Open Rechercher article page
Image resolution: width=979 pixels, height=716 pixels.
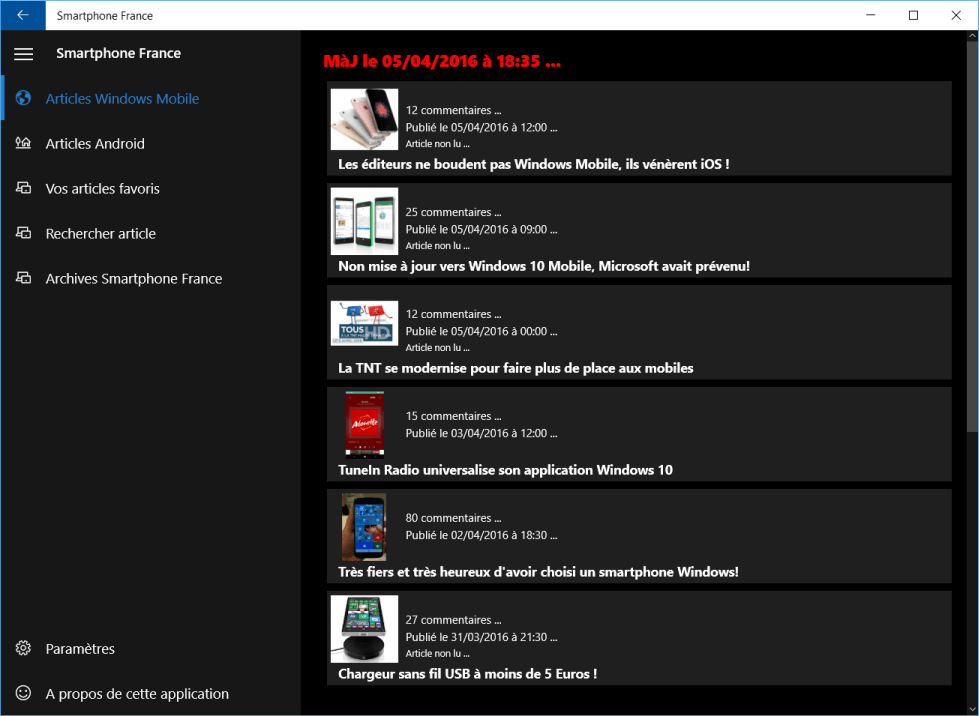[151, 233]
